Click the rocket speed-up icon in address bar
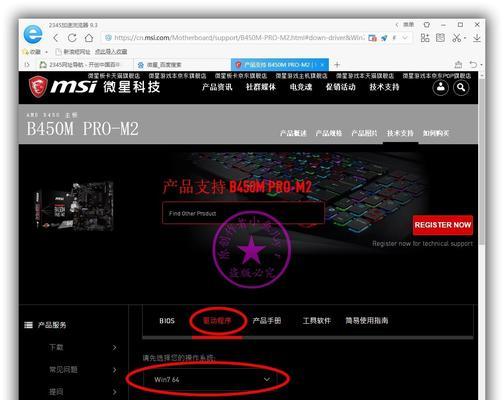Viewport: 504px width, 400px height. [384, 38]
